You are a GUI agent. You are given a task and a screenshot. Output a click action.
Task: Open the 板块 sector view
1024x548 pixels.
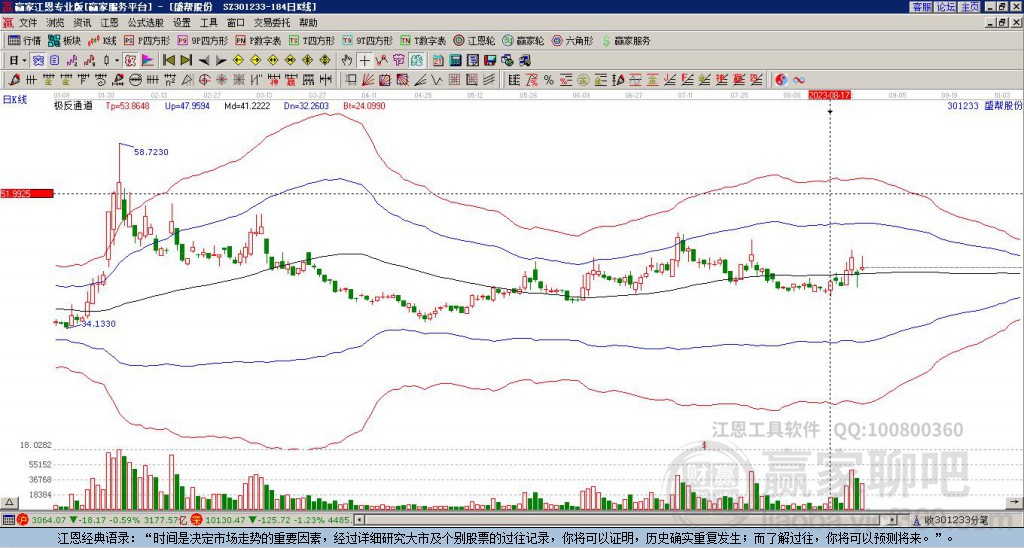(64, 40)
